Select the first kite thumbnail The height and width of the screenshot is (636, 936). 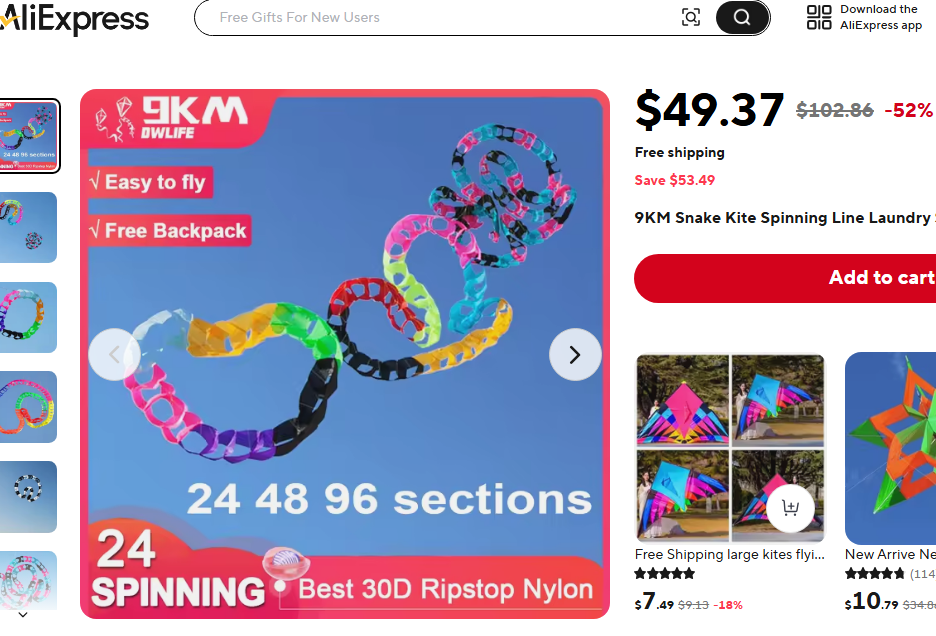pyautogui.click(x=28, y=136)
